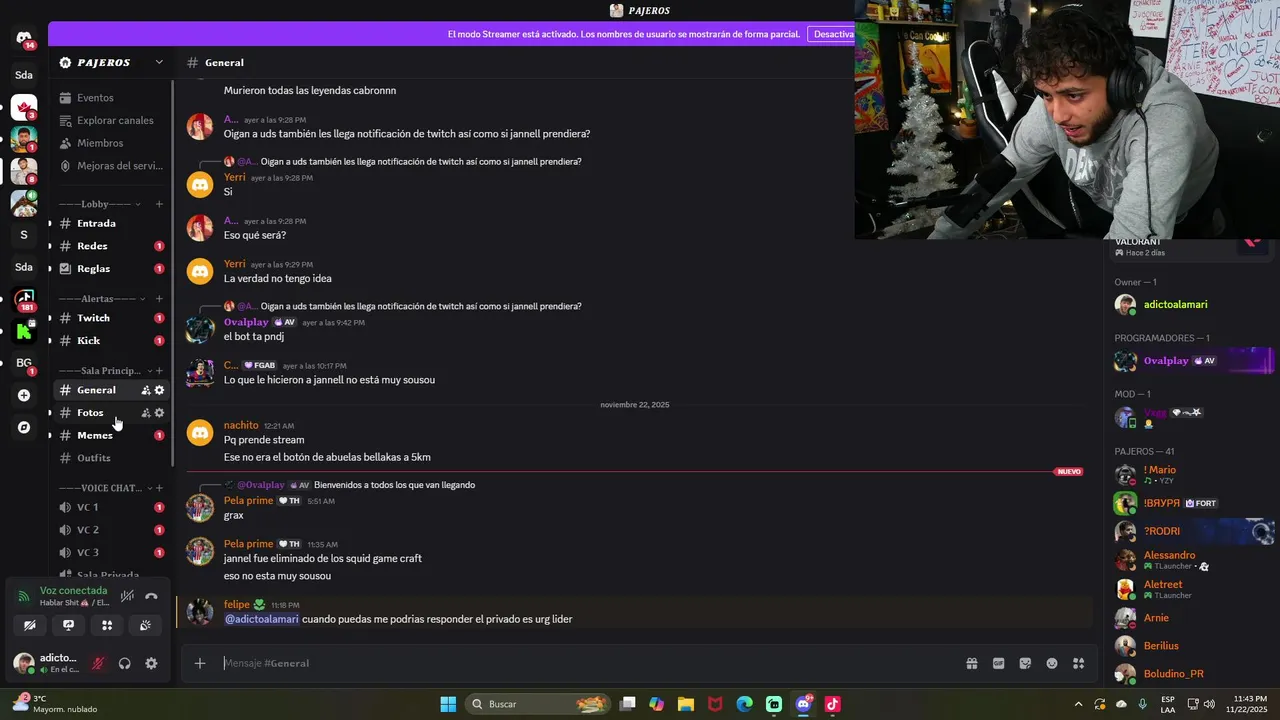This screenshot has height=720, width=1280.
Task: Open the Twitch alerts channel
Action: (x=110, y=318)
